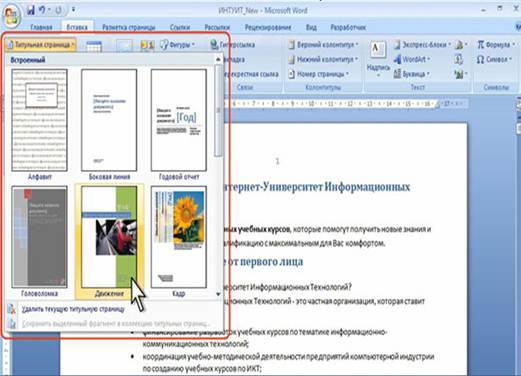The height and width of the screenshot is (376, 521).
Task: Click the gallery scroll down arrow
Action: [218, 294]
